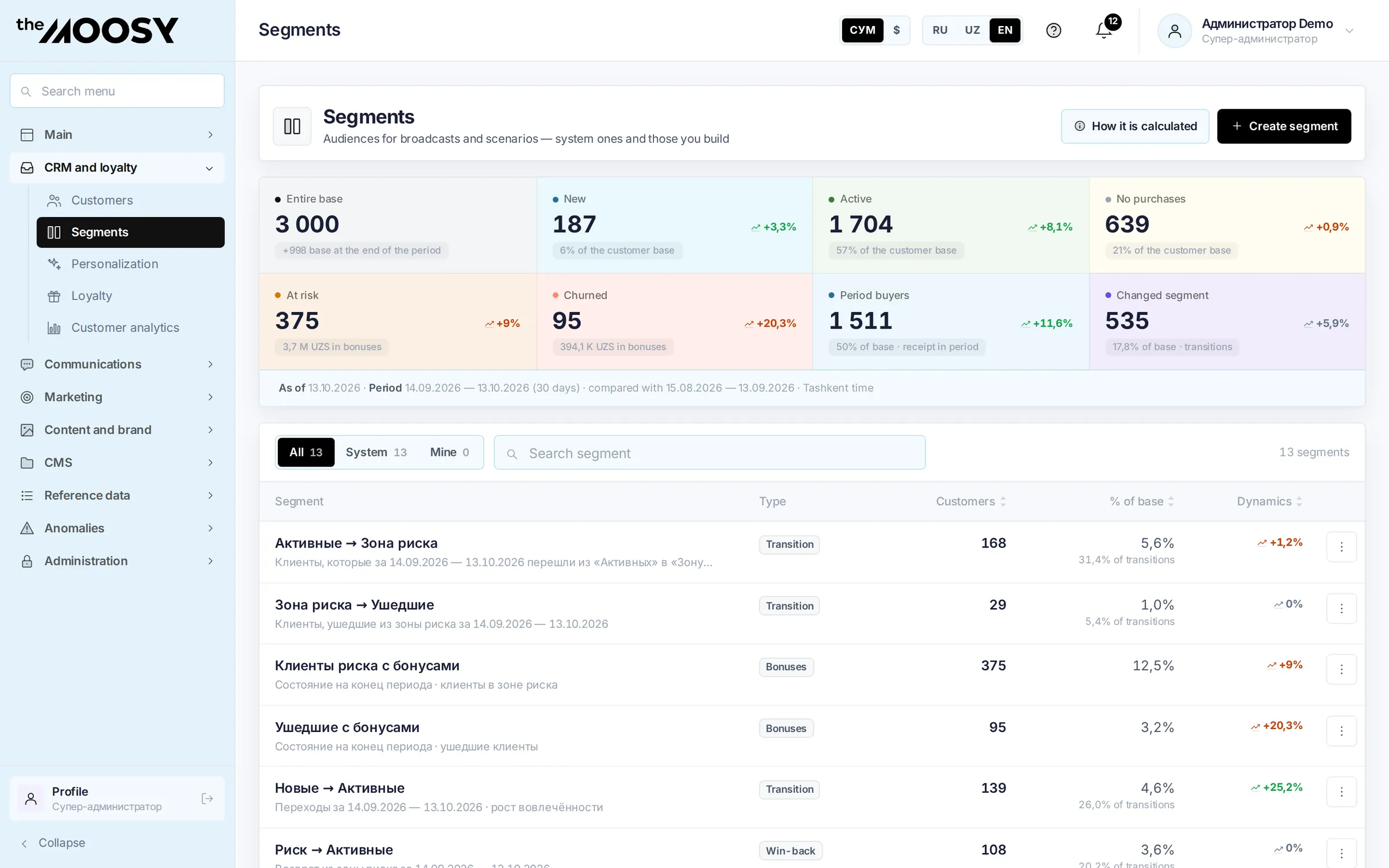
Task: Open Loyalty from the sidebar
Action: (130, 296)
